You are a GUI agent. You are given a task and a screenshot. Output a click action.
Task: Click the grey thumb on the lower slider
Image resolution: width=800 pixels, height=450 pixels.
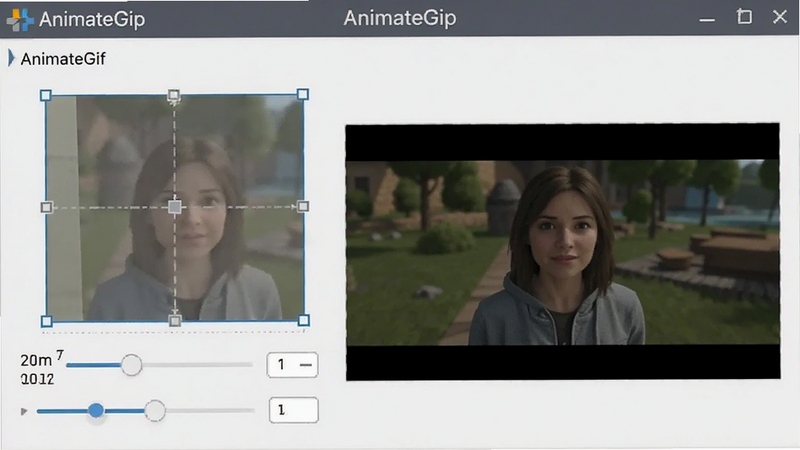point(155,410)
